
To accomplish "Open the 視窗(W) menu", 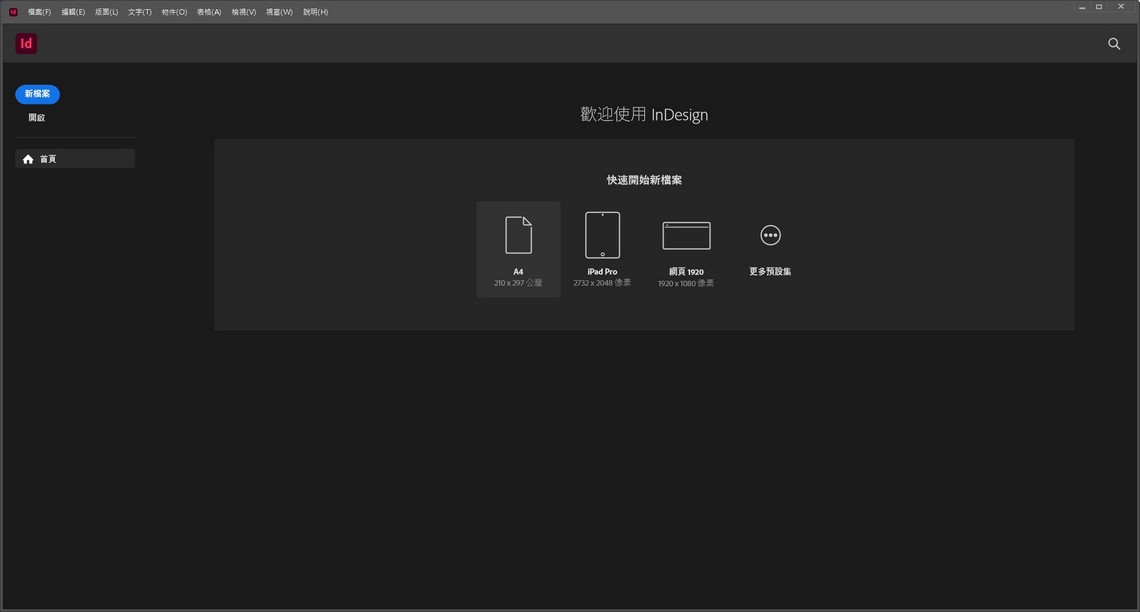I will (278, 11).
